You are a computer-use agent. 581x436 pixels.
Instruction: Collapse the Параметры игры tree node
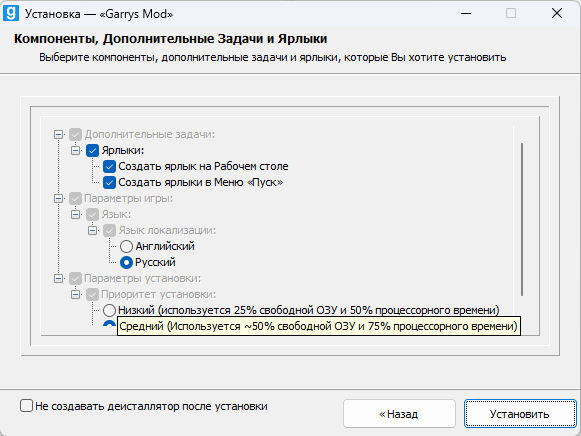(59, 198)
